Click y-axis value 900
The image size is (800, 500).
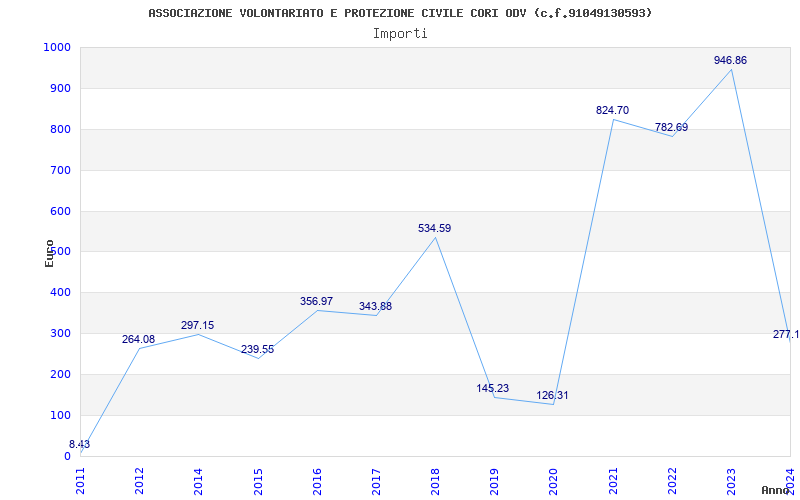pyautogui.click(x=60, y=88)
